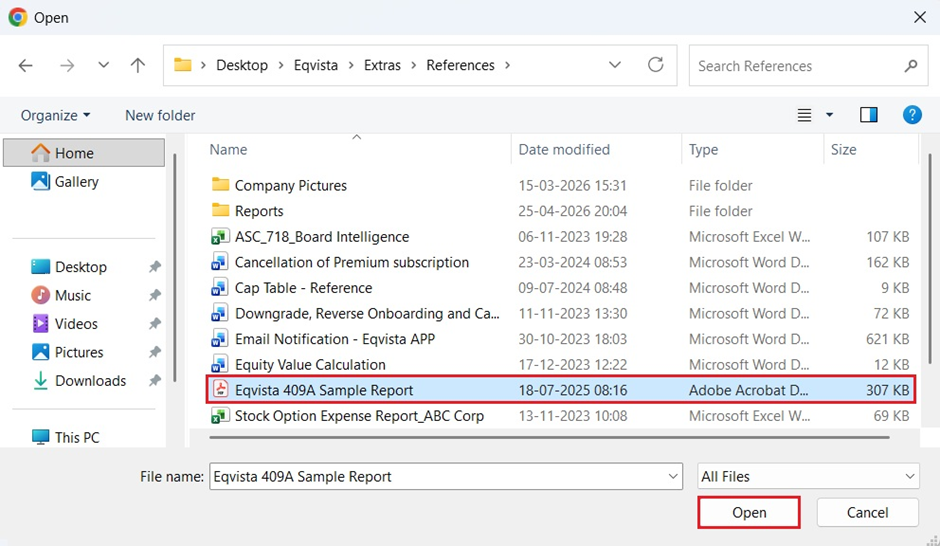Click date 18-07-2025 08:16 cell
940x546 pixels.
click(x=573, y=390)
